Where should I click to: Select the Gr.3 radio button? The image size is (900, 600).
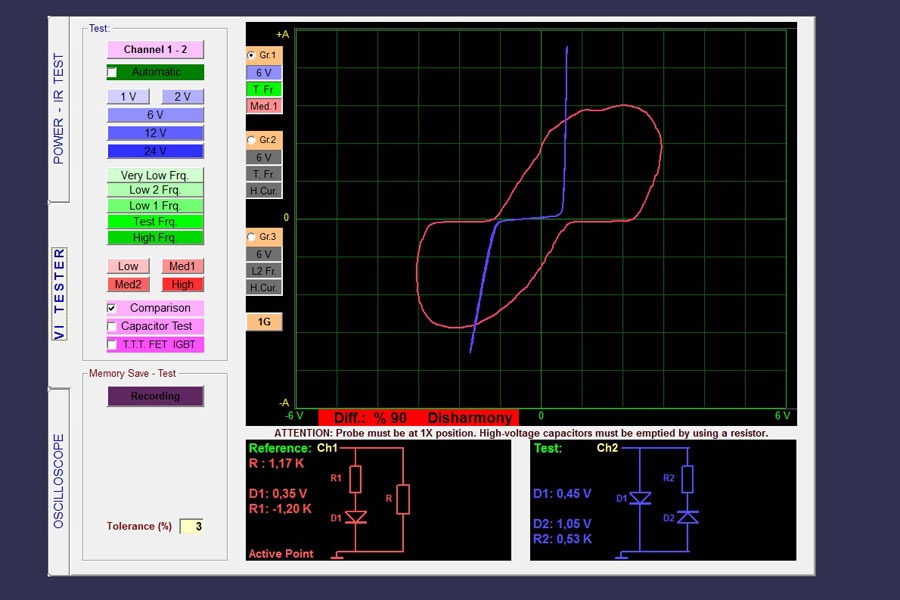pyautogui.click(x=251, y=237)
